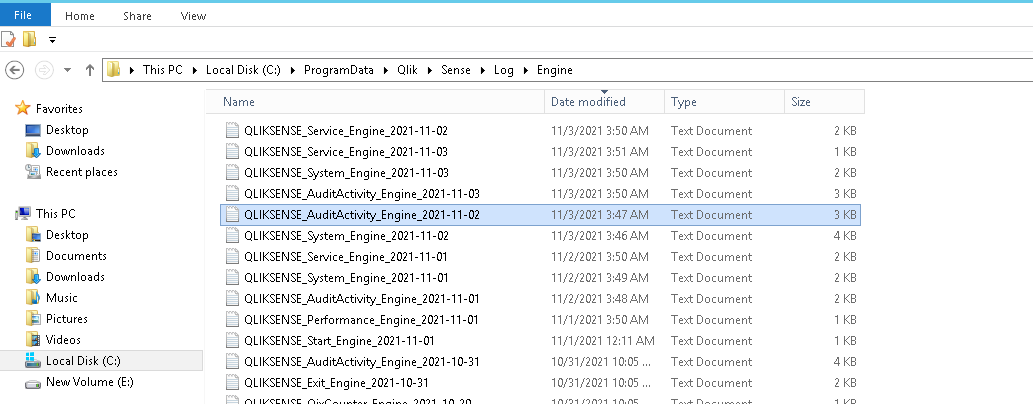Click the New Volume (E:) drive icon

tap(33, 382)
